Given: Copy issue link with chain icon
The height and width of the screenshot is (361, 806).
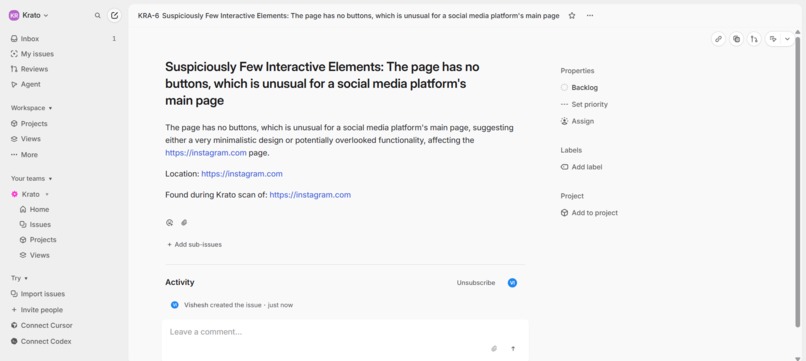Looking at the screenshot, I should [x=719, y=39].
